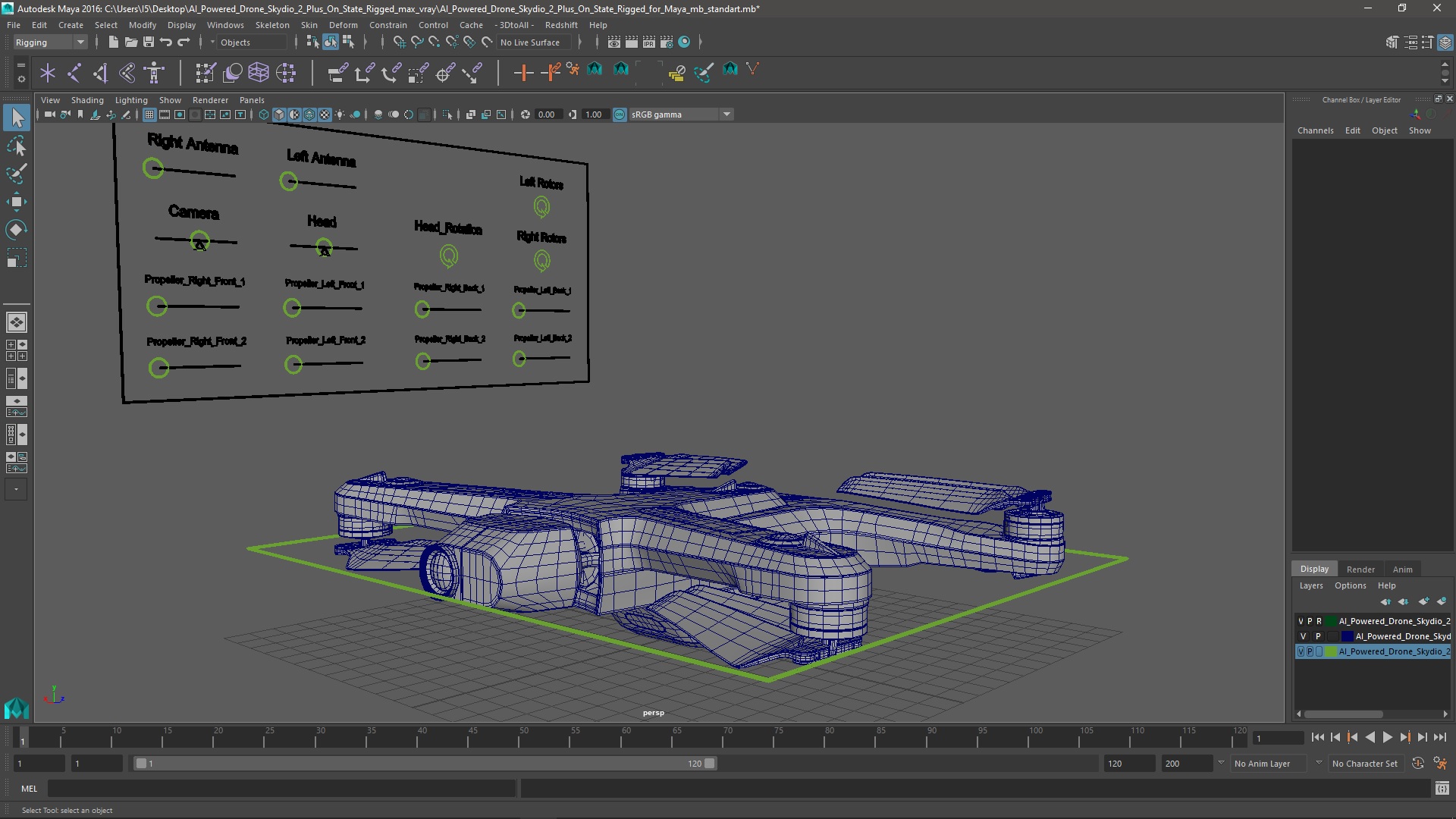Toggle smooth shade all viewport icon
This screenshot has width=1456, height=819.
click(279, 115)
